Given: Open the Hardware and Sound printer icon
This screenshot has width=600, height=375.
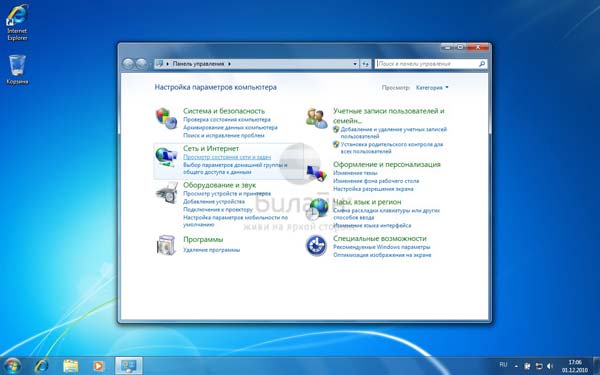Looking at the screenshot, I should pos(167,193).
